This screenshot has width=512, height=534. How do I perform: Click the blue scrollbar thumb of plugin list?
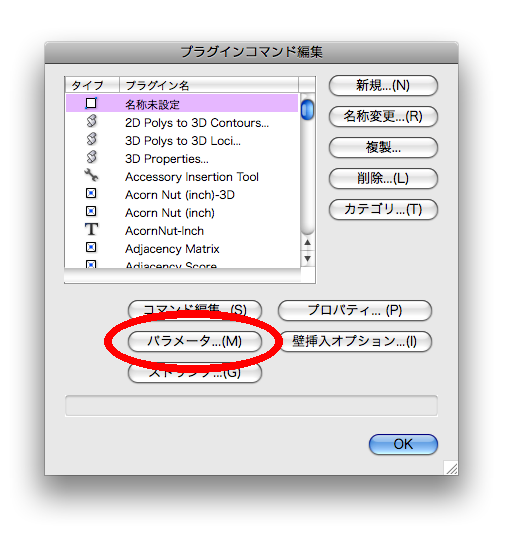[308, 109]
